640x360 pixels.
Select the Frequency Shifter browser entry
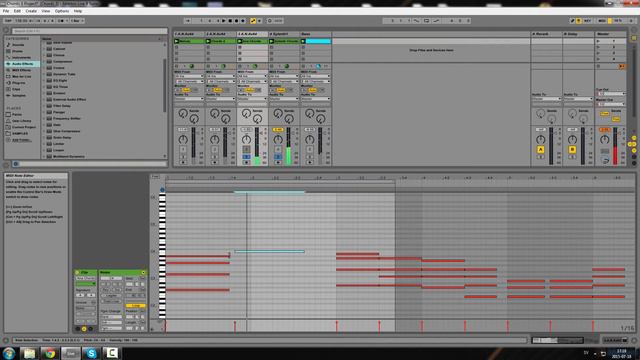[x=67, y=118]
